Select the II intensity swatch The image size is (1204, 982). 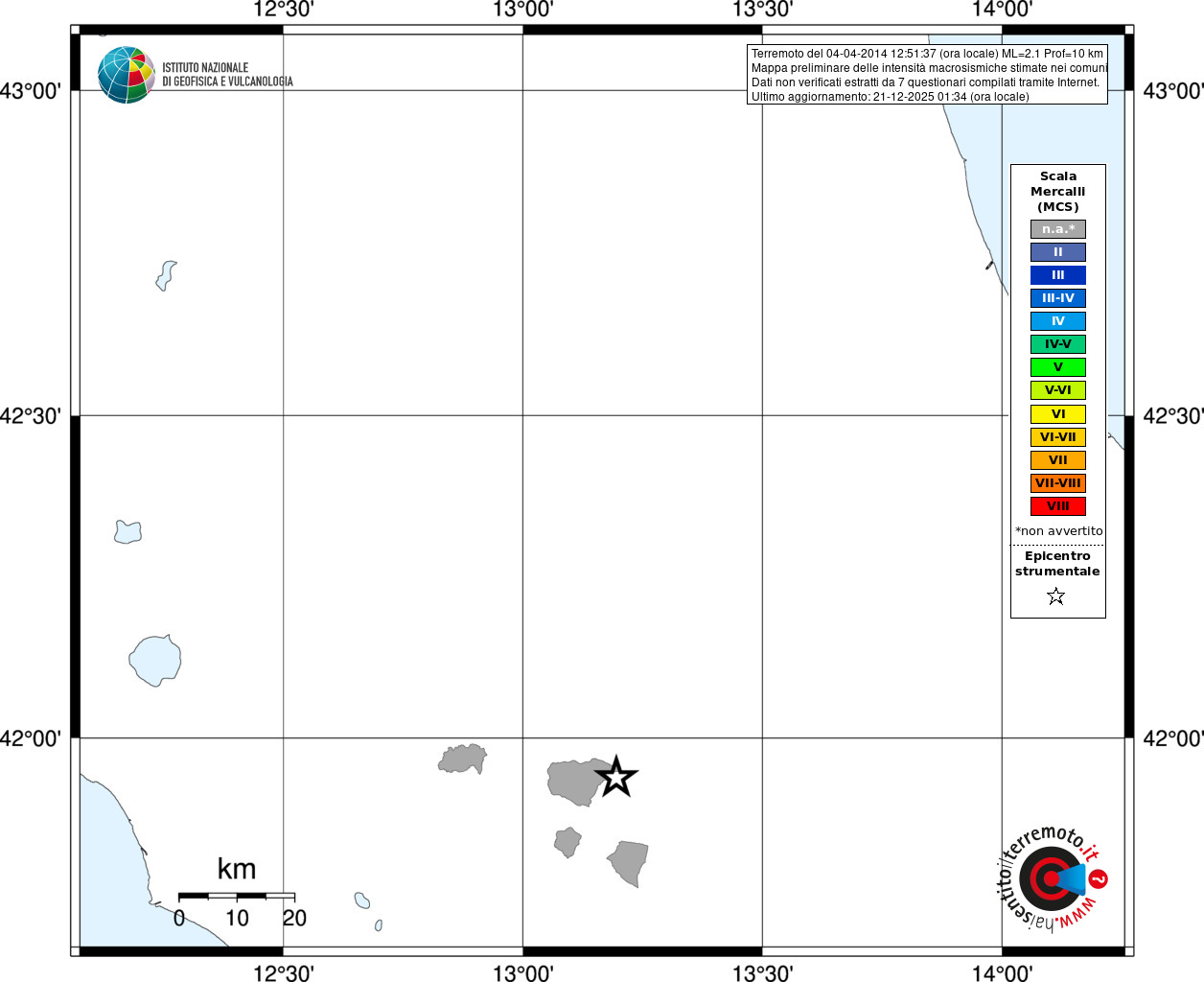1058,252
